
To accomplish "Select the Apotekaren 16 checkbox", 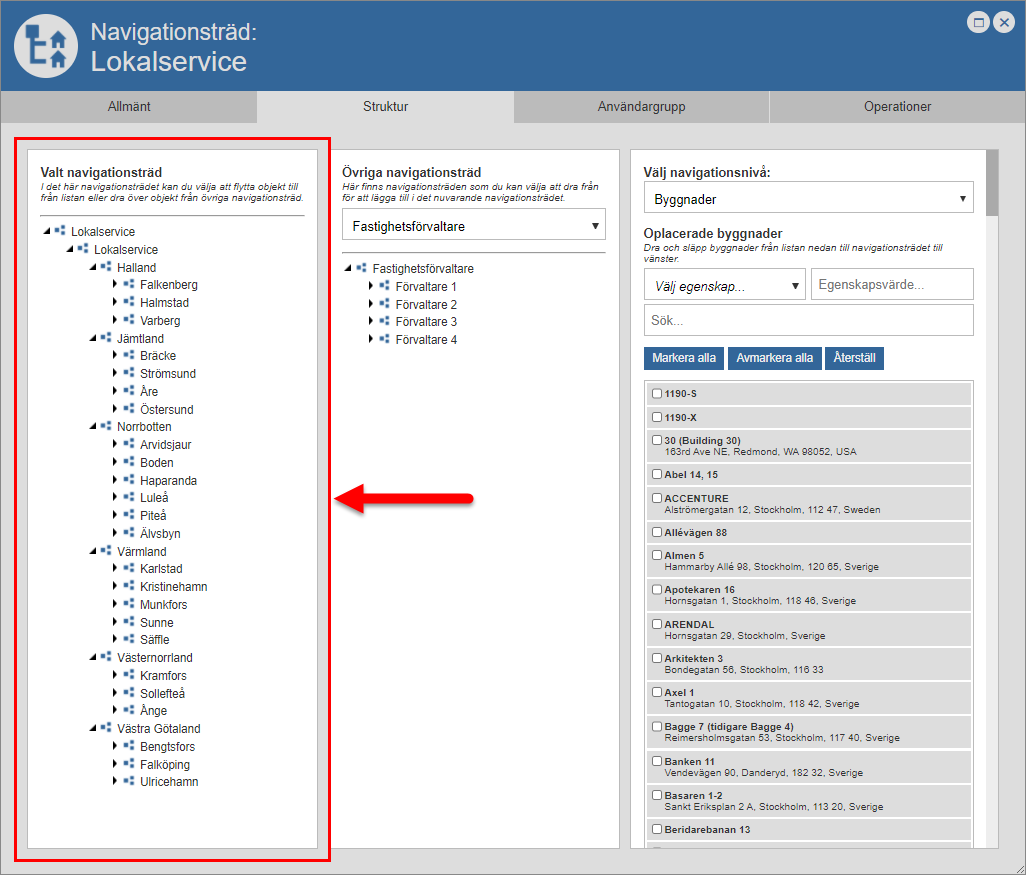I will tap(657, 590).
